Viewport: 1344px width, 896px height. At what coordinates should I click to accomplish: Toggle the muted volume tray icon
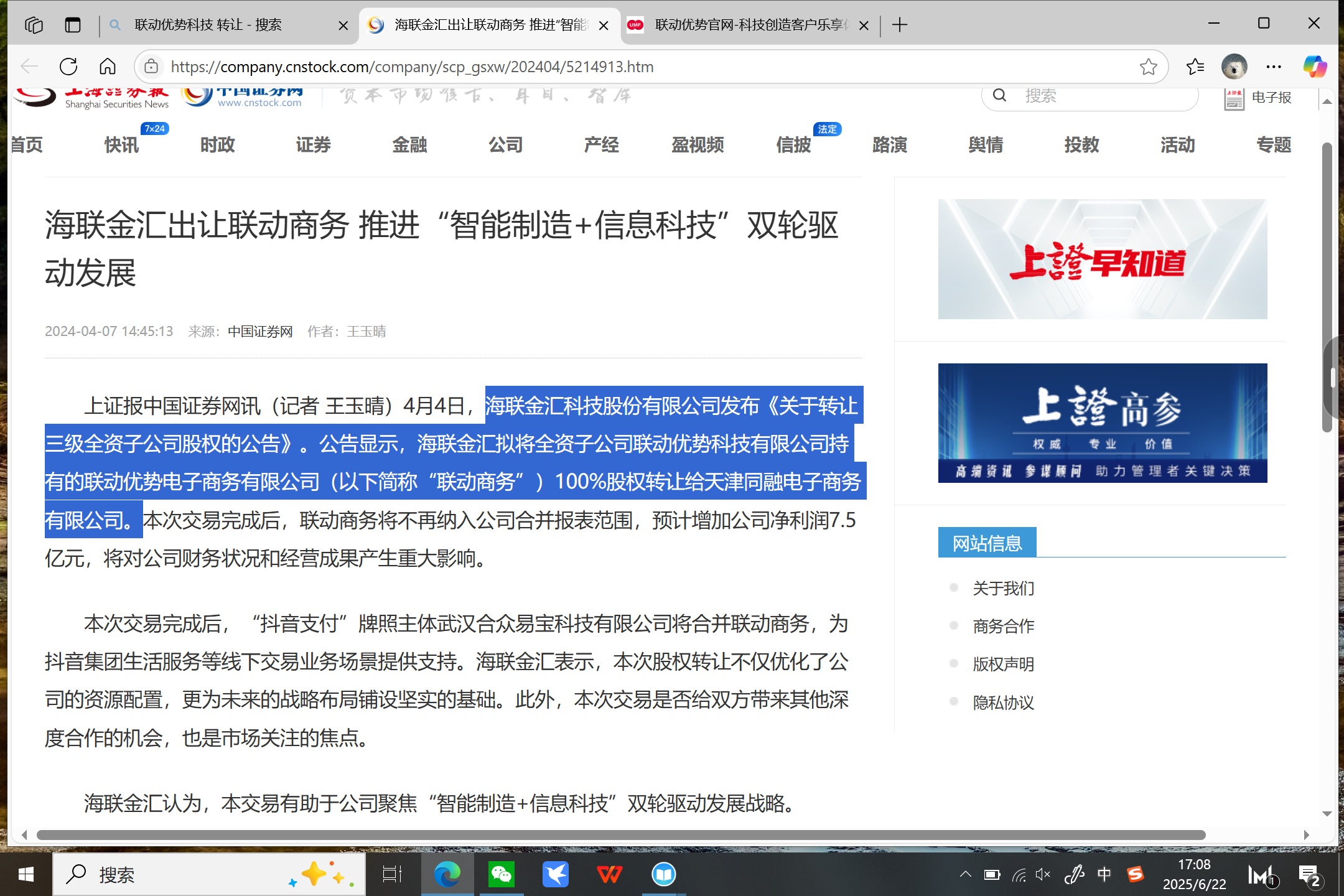coord(1043,875)
